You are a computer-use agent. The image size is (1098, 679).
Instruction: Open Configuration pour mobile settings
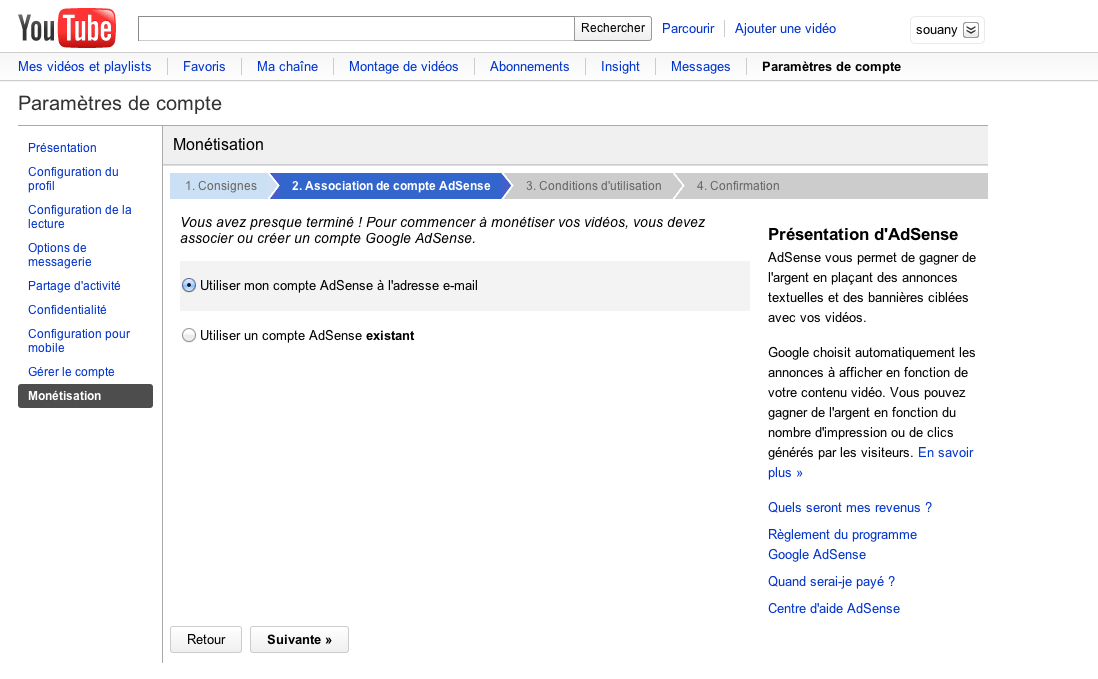click(79, 340)
